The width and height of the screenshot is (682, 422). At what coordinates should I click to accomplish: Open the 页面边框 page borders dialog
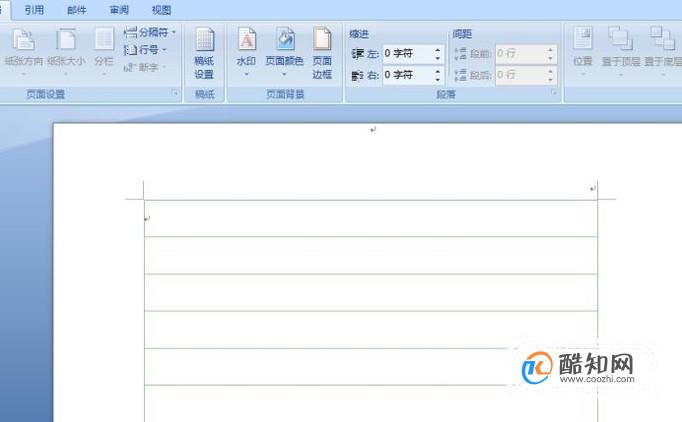tap(322, 53)
